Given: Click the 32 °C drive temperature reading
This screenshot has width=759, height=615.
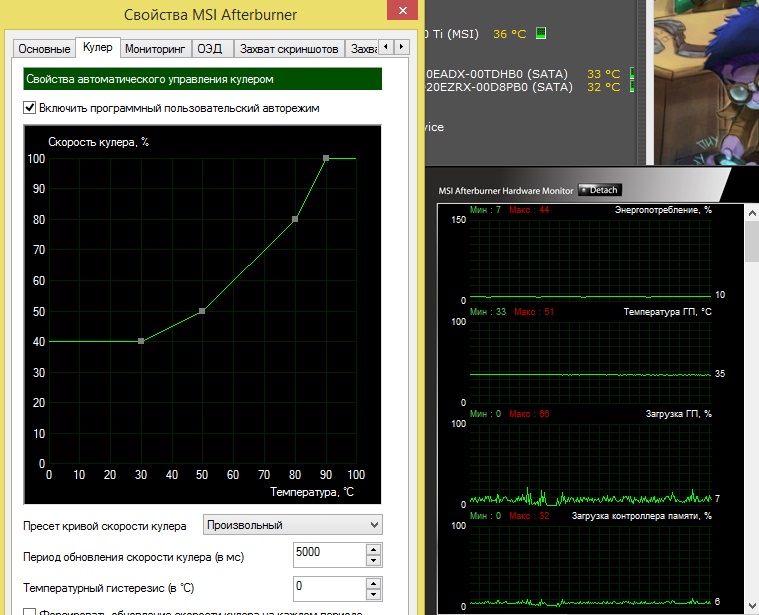Looking at the screenshot, I should [603, 87].
